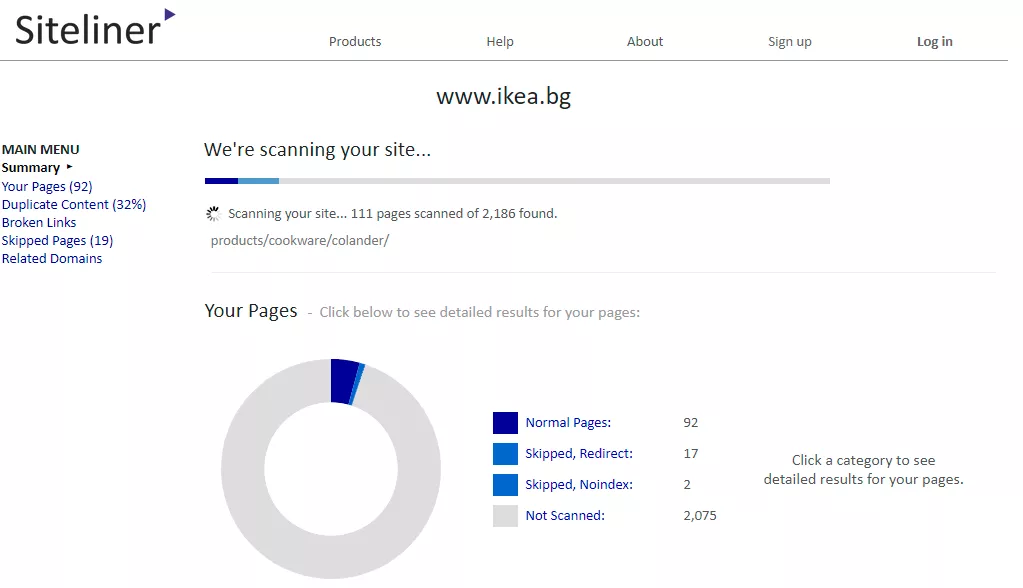1023x588 pixels.
Task: Open Broken Links in sidebar
Action: pyautogui.click(x=38, y=223)
